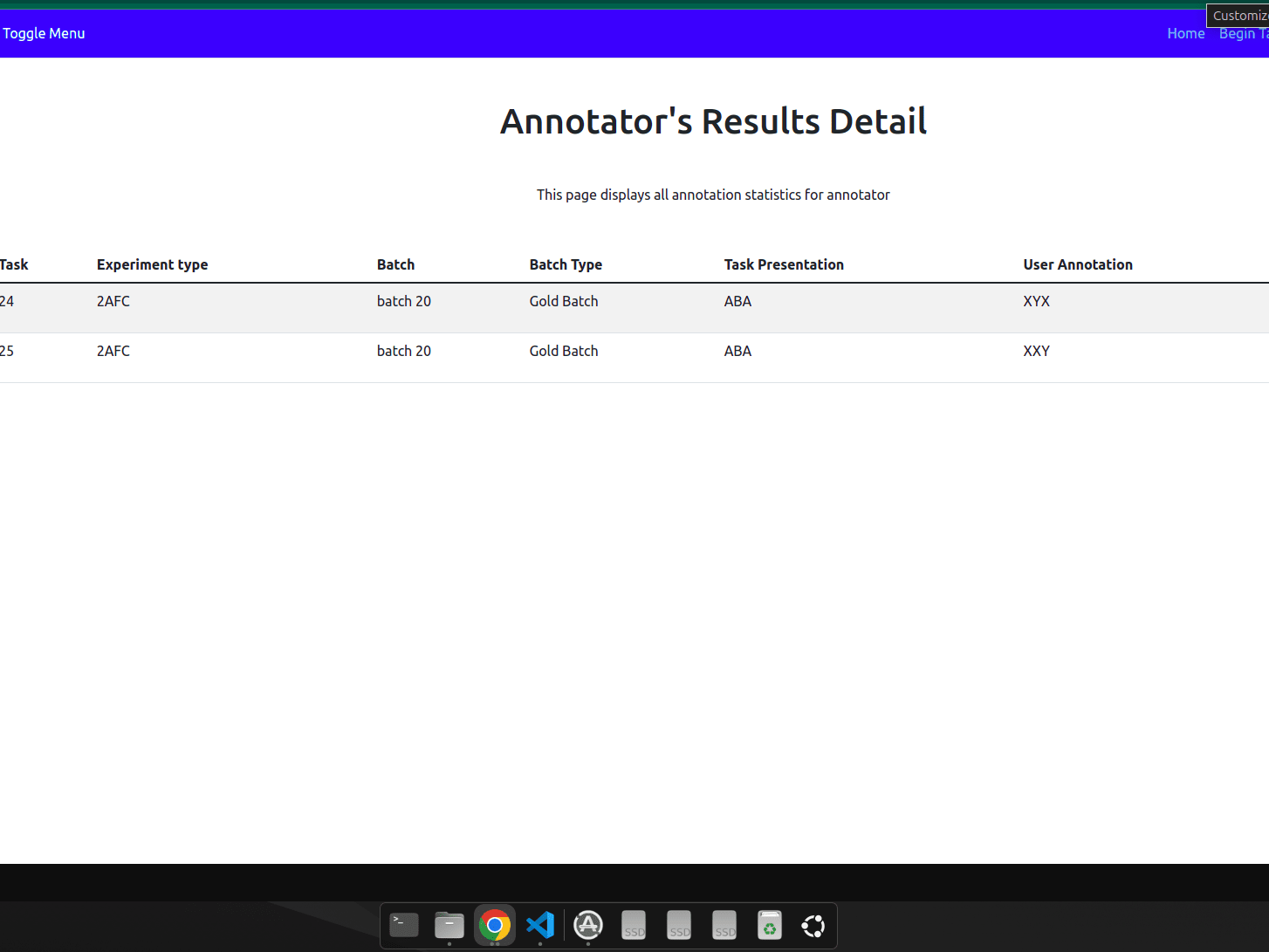Click the Customize tooltip label

coord(1238,16)
